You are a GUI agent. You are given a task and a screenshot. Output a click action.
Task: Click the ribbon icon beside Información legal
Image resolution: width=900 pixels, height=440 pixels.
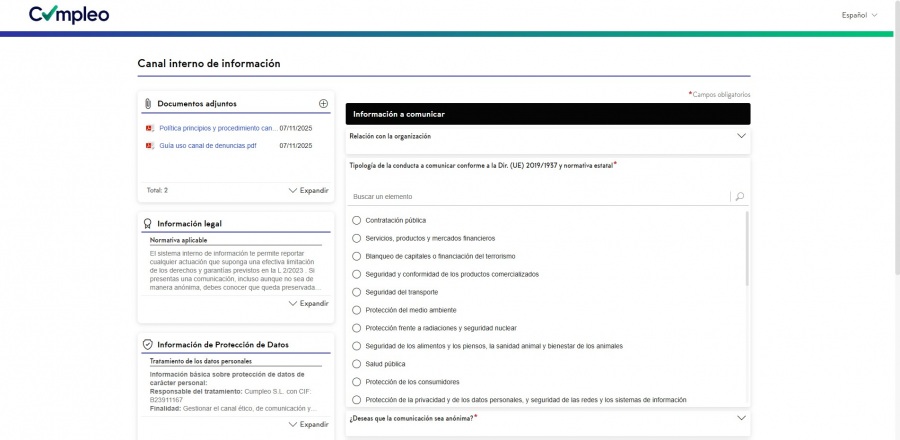pyautogui.click(x=148, y=224)
